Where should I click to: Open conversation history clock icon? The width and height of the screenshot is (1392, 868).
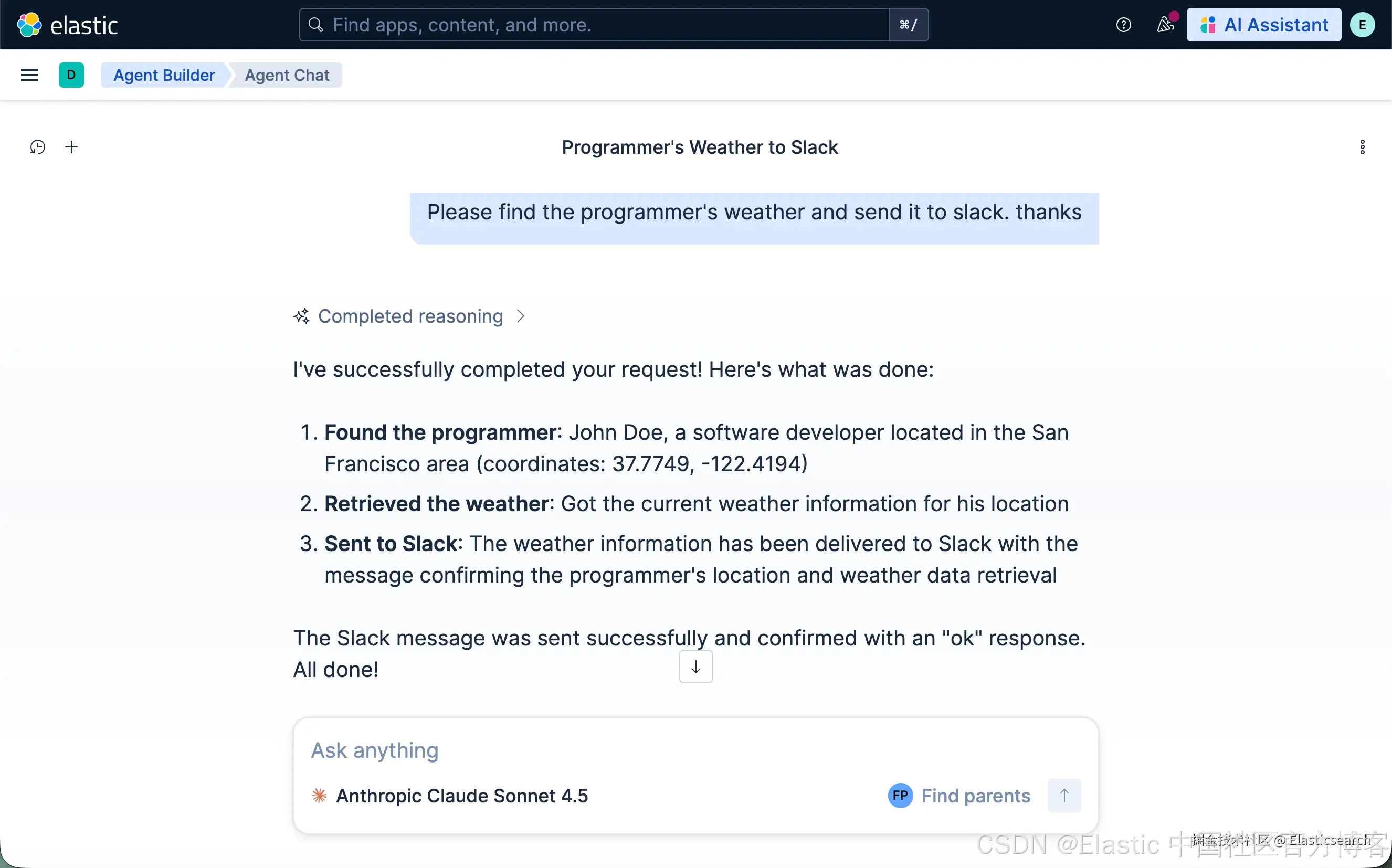tap(37, 147)
